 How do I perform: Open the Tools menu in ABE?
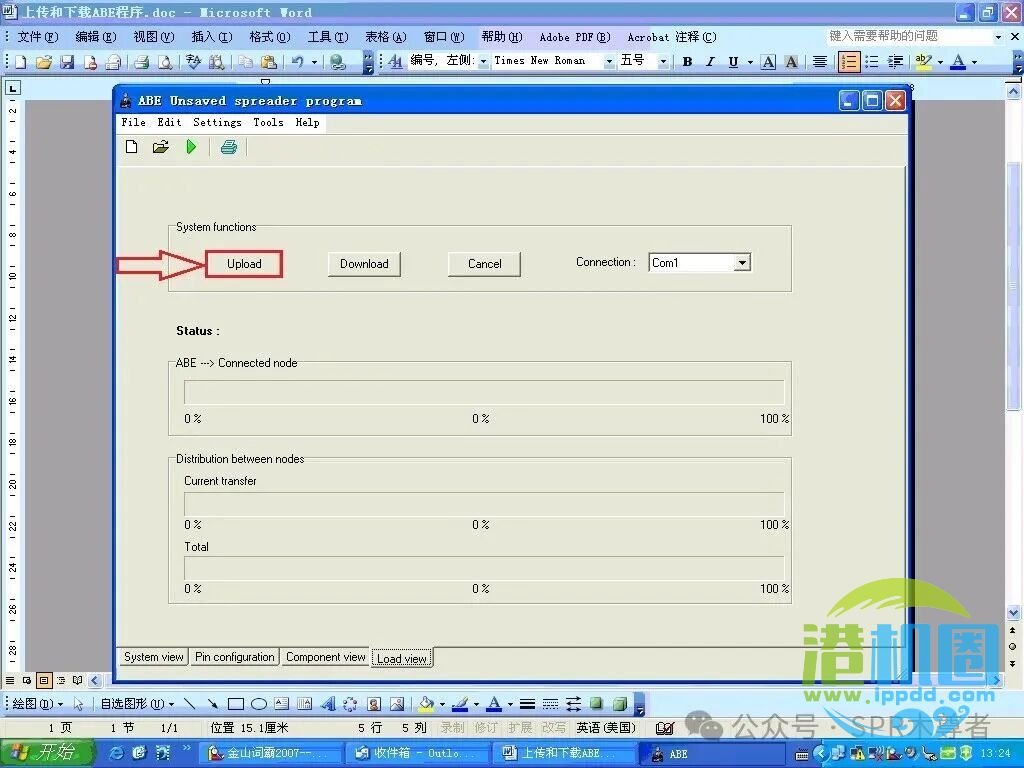(268, 122)
